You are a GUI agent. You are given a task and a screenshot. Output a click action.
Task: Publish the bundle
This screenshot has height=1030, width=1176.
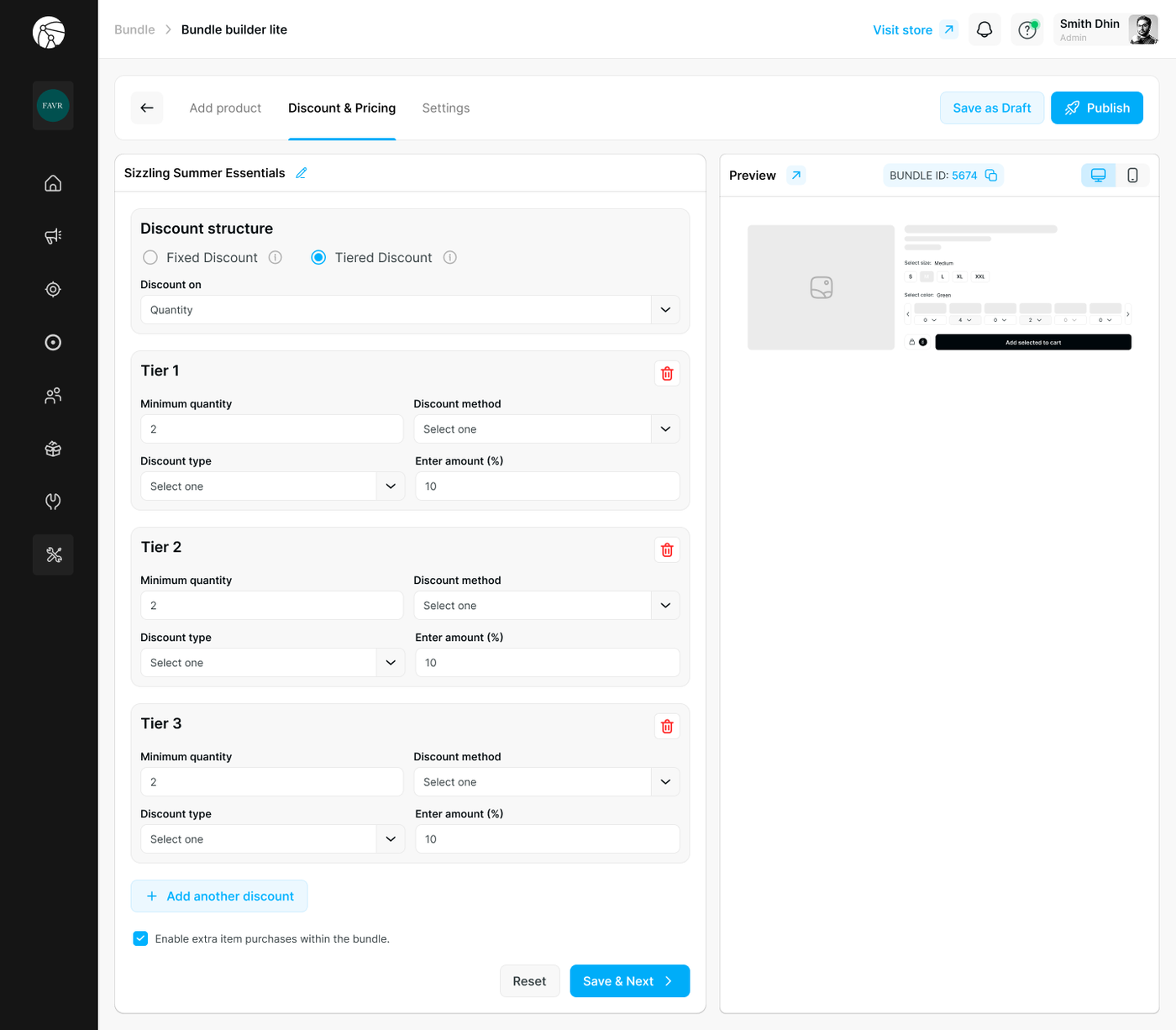click(x=1097, y=108)
